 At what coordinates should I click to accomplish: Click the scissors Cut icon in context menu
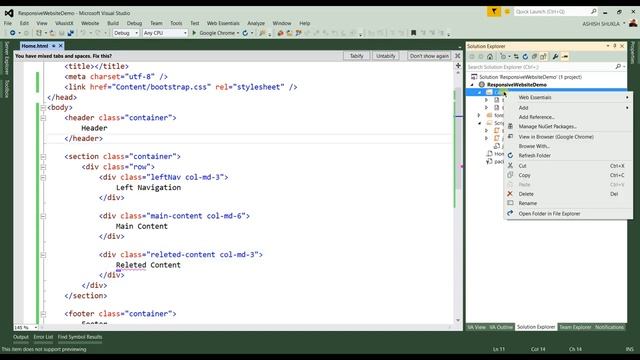point(510,166)
